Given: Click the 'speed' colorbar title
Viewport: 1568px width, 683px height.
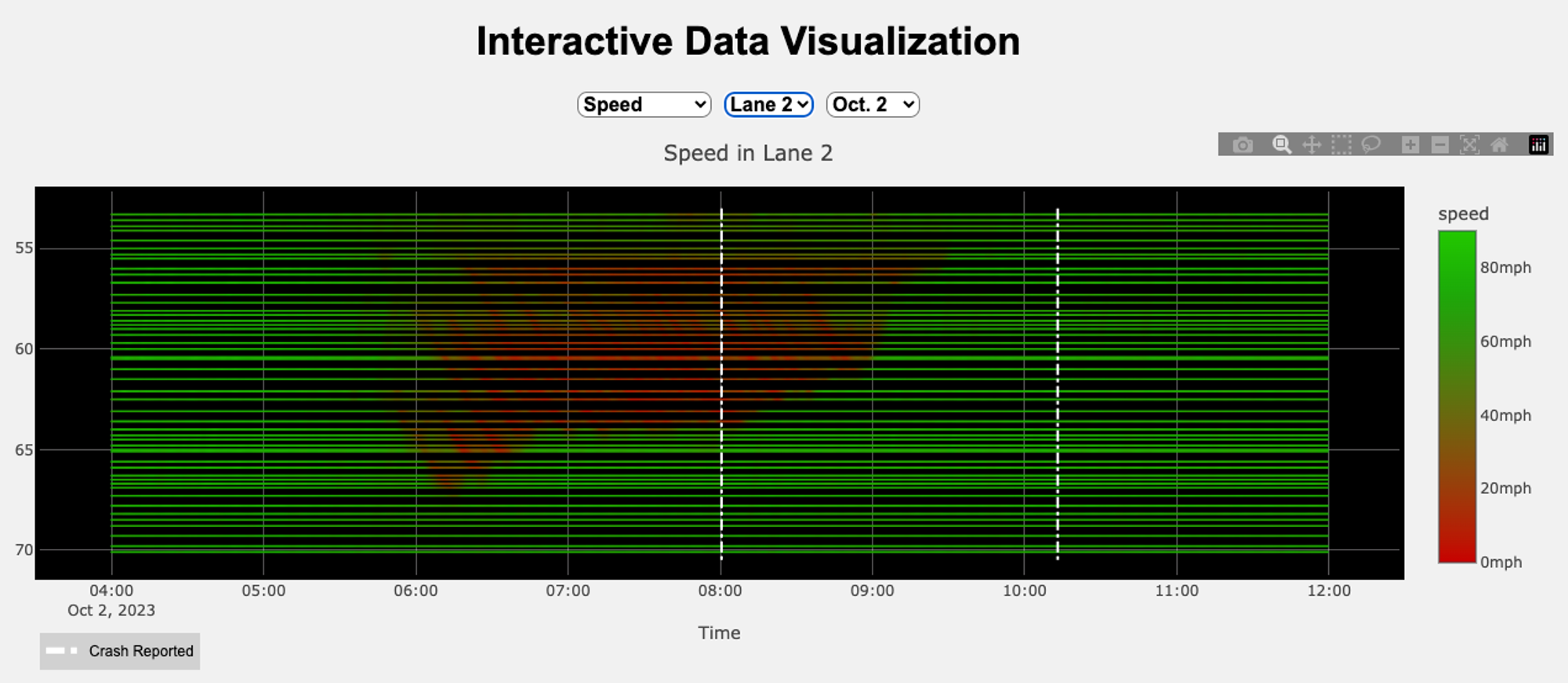Looking at the screenshot, I should coord(1463,214).
